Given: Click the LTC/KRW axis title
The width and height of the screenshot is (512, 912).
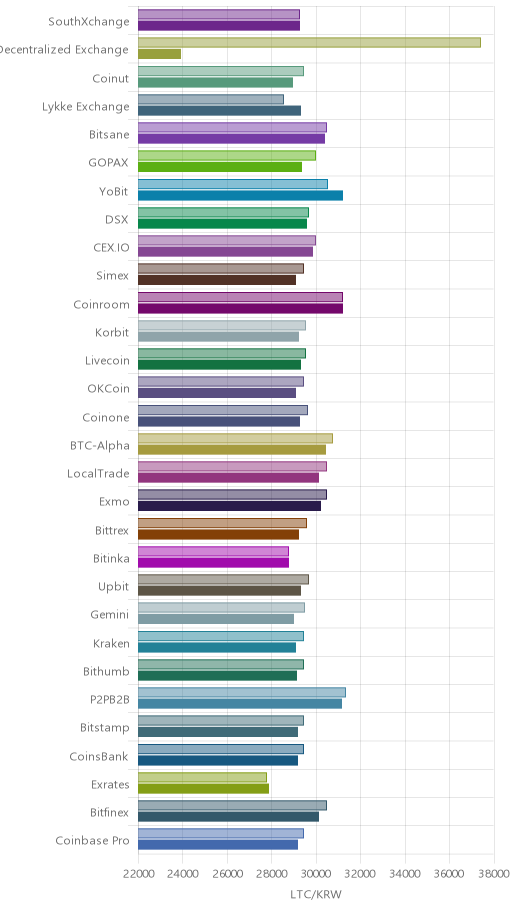Looking at the screenshot, I should pyautogui.click(x=316, y=895).
